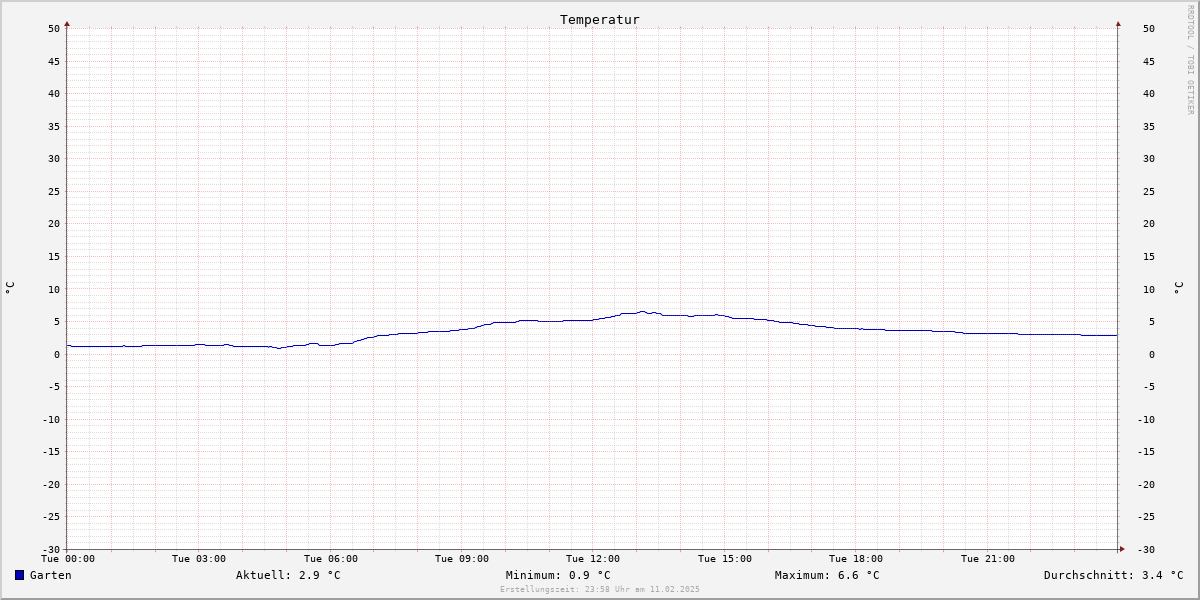Screen dimensions: 1200x600
Task: Click the Tue 21:00 time label
Action: pos(988,559)
